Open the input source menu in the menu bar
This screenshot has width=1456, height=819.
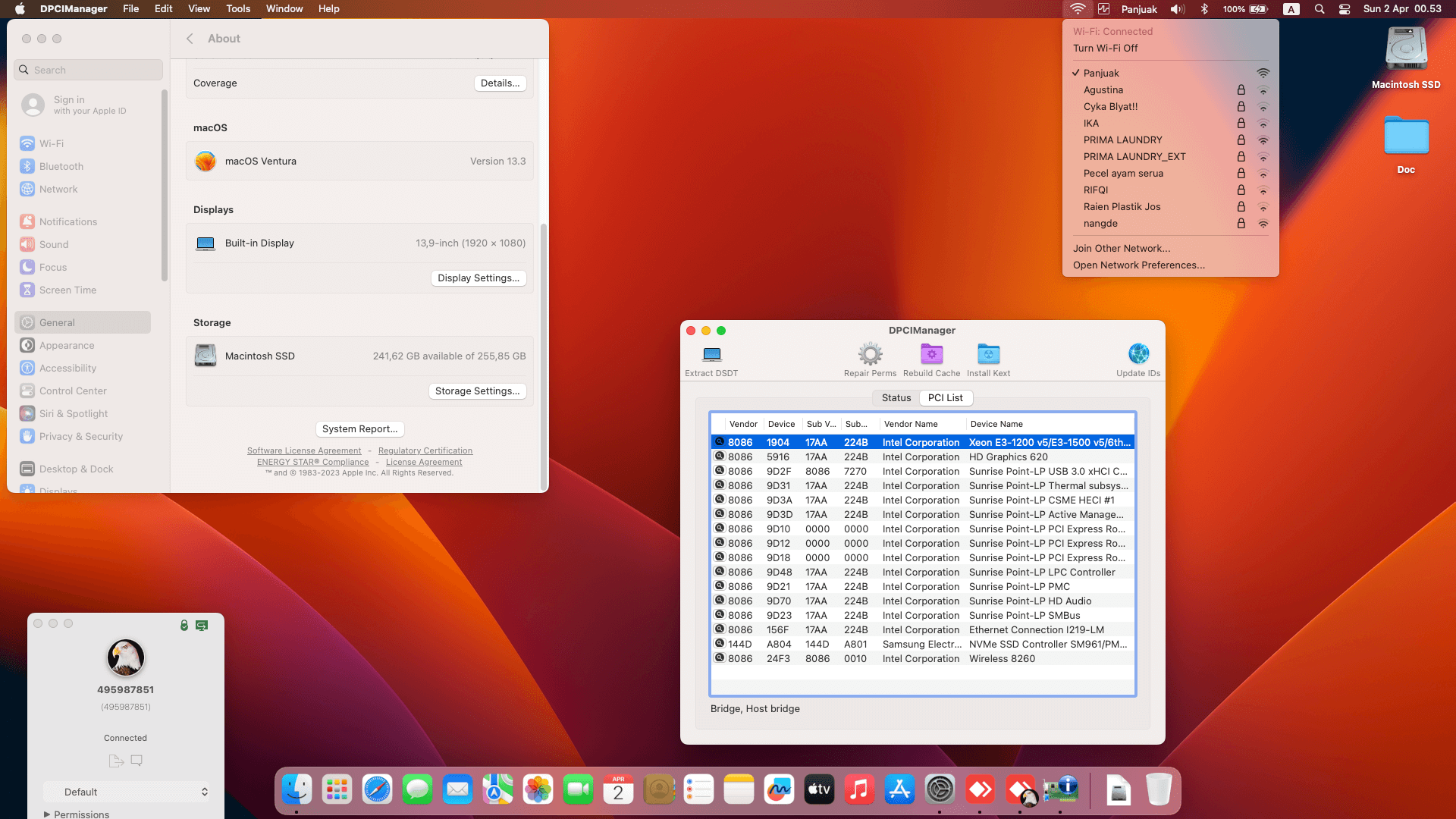1291,8
